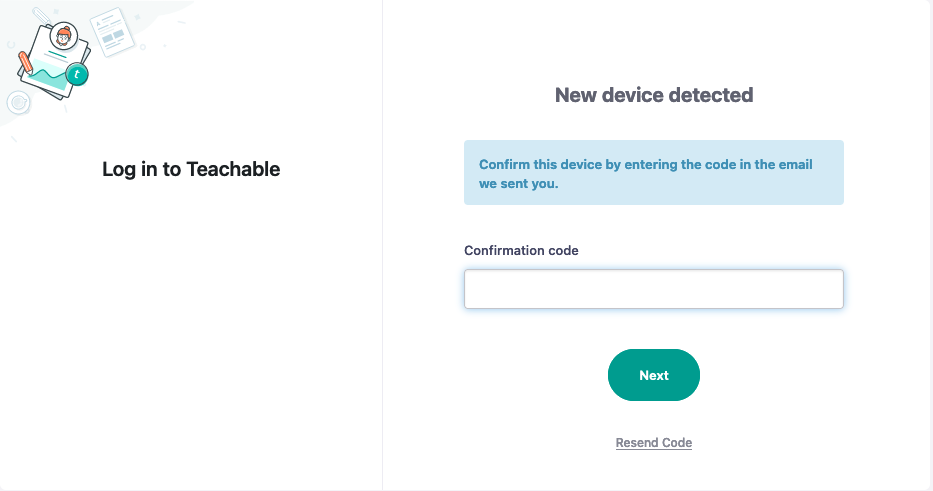
Task: Click the 'New device detected' heading
Action: [653, 95]
